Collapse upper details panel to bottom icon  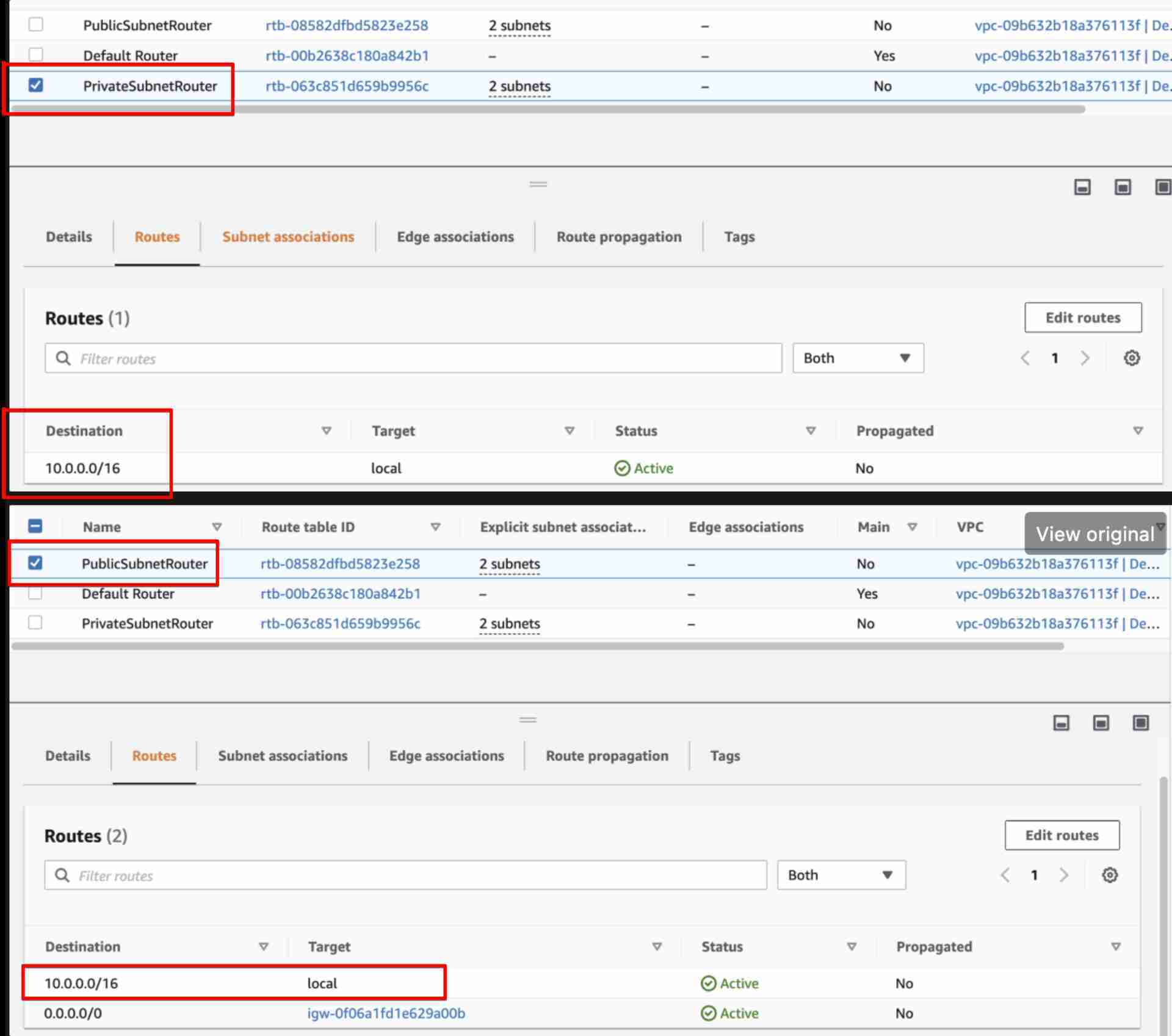coord(1082,187)
